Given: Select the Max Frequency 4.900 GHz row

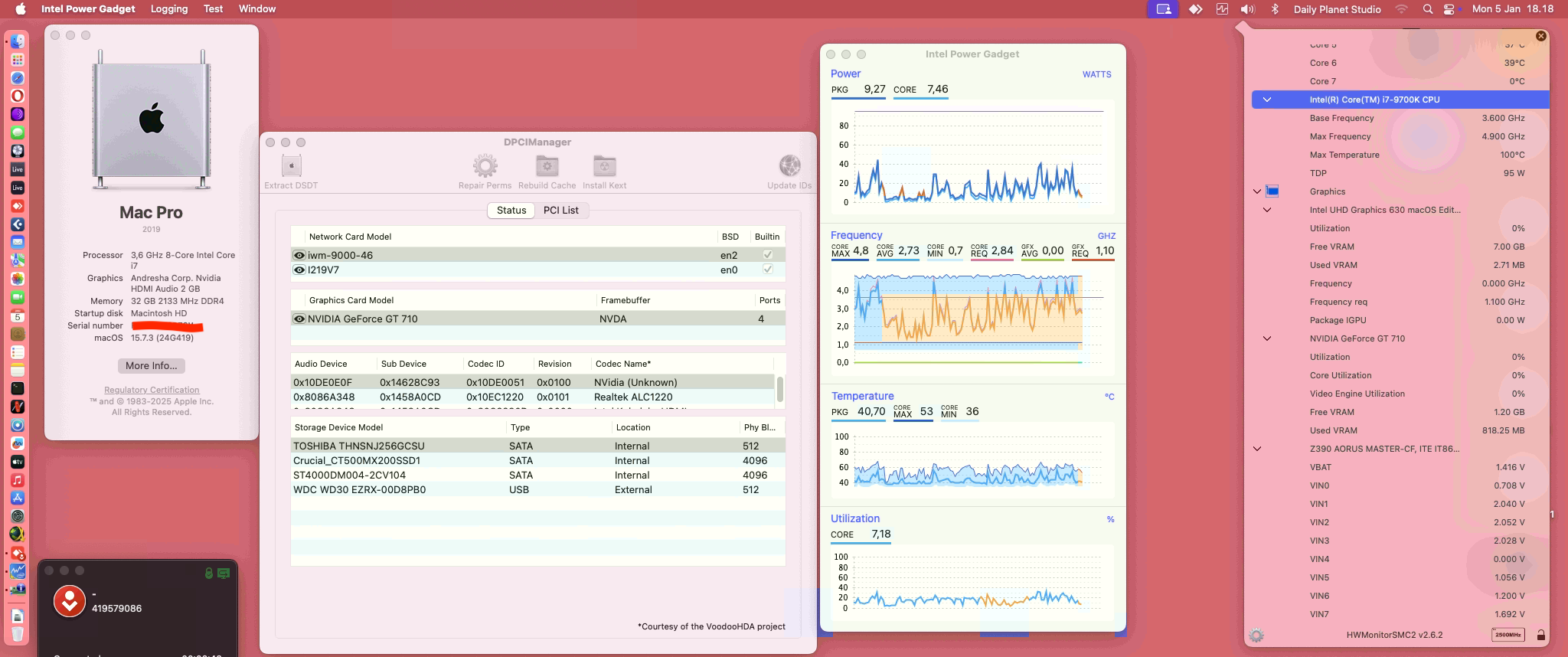Looking at the screenshot, I should [1400, 136].
